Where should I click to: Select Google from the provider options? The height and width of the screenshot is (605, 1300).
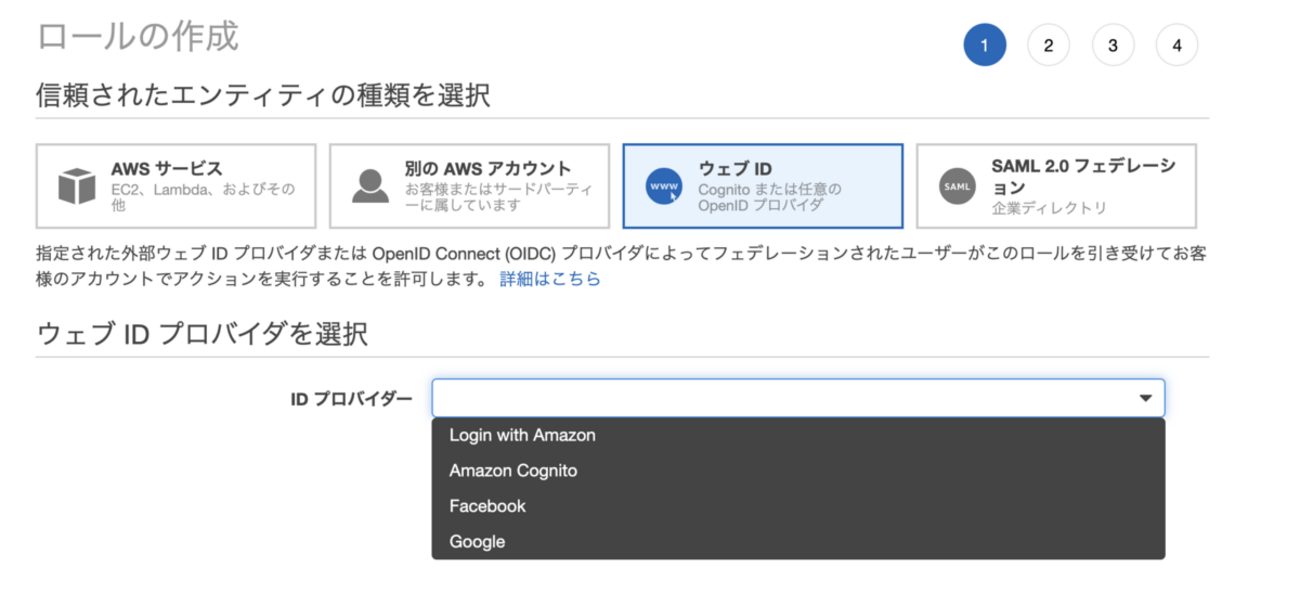(x=478, y=542)
